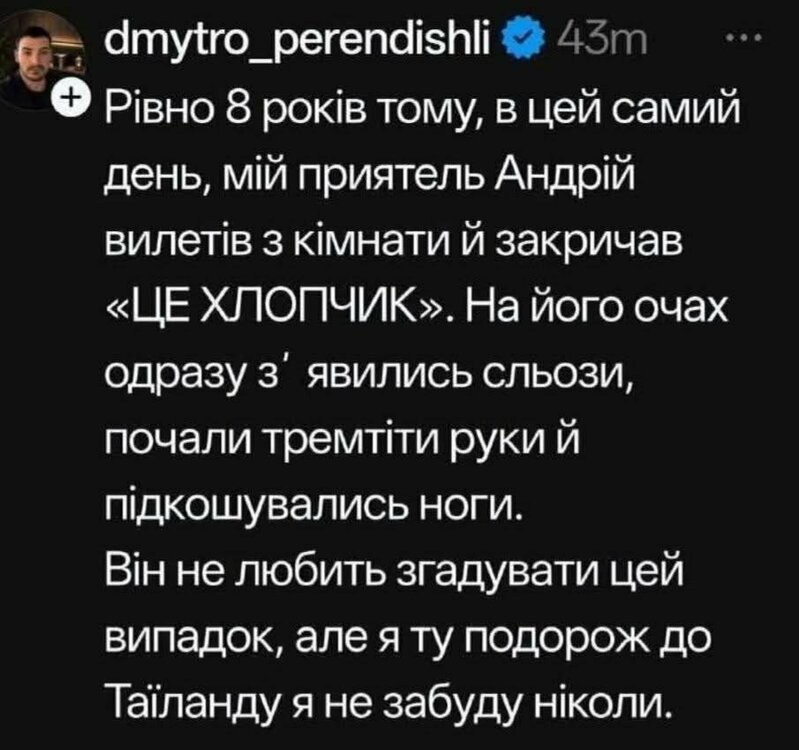The height and width of the screenshot is (750, 799).
Task: Open the three-dots more options menu
Action: pyautogui.click(x=744, y=37)
